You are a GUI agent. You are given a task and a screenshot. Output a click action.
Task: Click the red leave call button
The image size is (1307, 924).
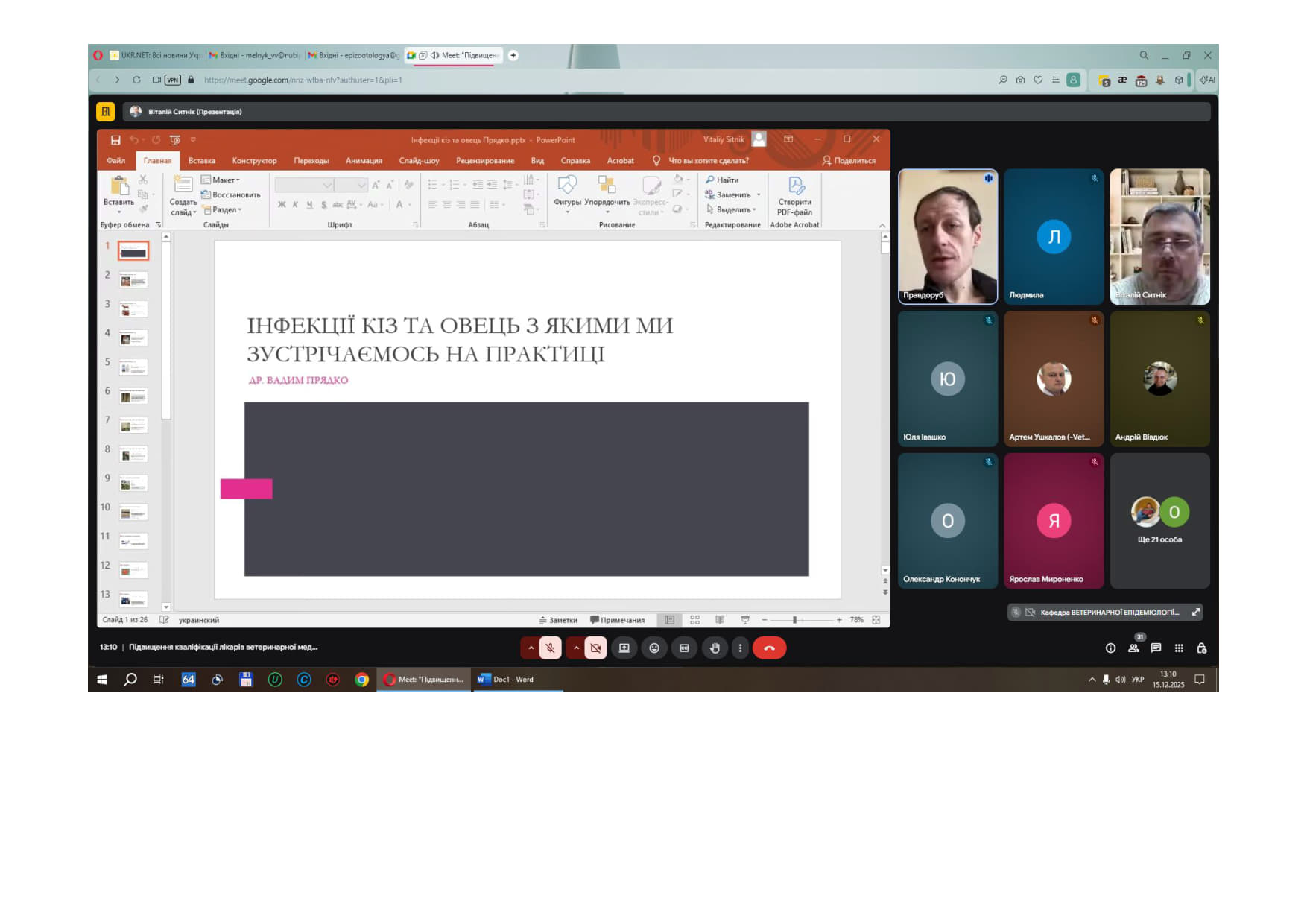769,648
